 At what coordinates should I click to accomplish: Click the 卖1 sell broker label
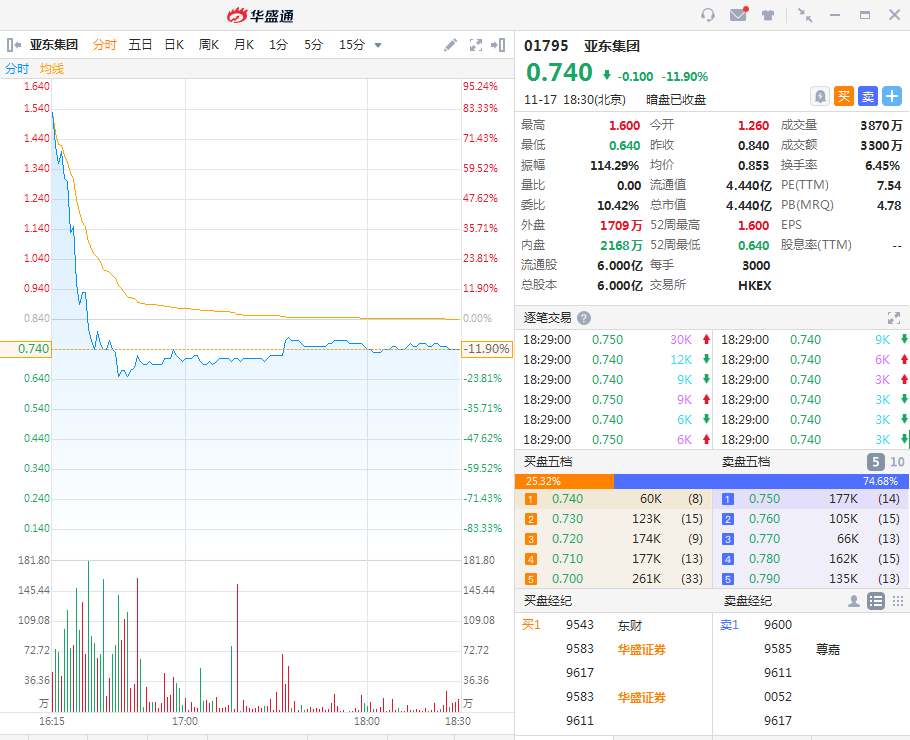pos(729,625)
